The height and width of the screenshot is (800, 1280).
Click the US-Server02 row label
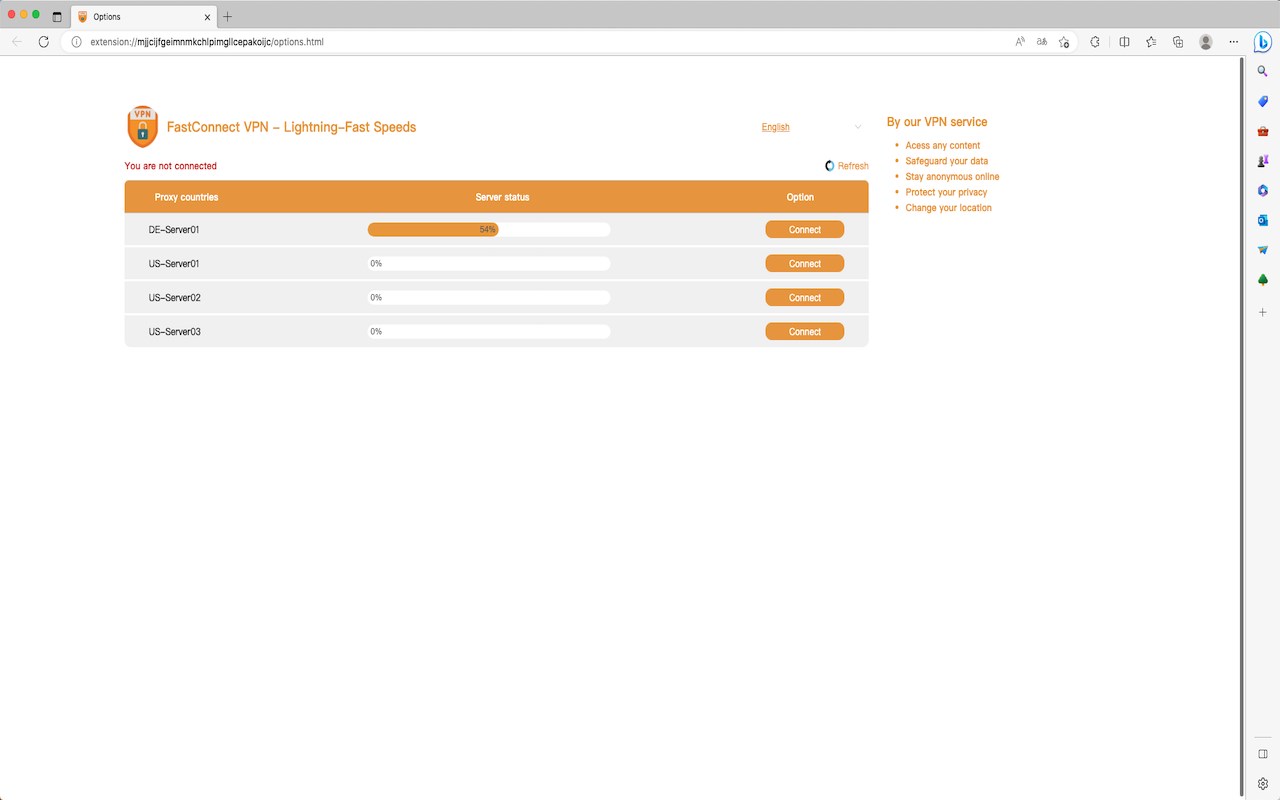point(175,298)
